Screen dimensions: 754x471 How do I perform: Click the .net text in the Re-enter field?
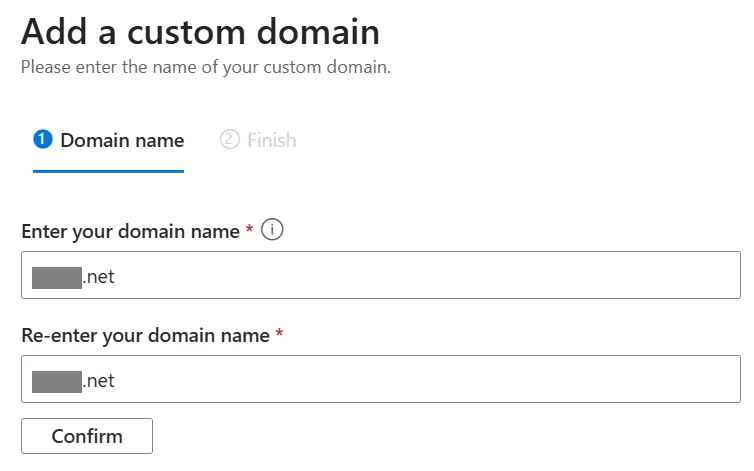point(99,381)
